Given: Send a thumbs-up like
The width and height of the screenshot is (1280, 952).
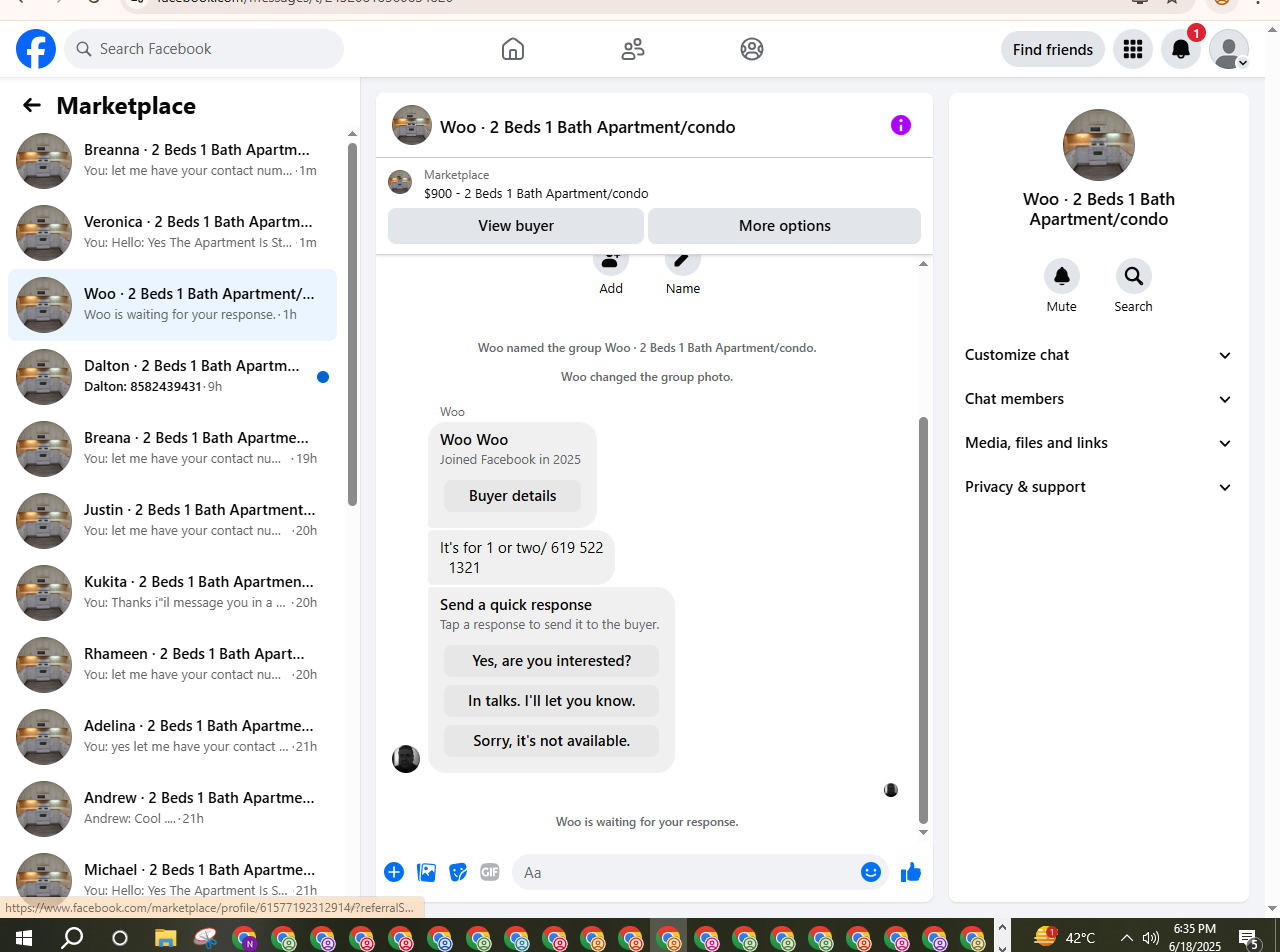Looking at the screenshot, I should pos(910,872).
